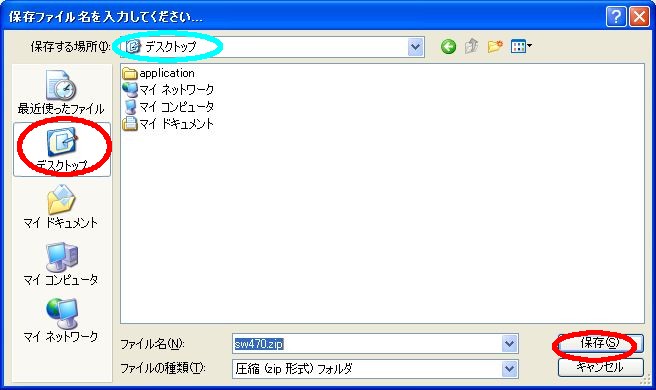Click the ファイル名(N) label
Image resolution: width=656 pixels, height=390 pixels.
(x=153, y=344)
